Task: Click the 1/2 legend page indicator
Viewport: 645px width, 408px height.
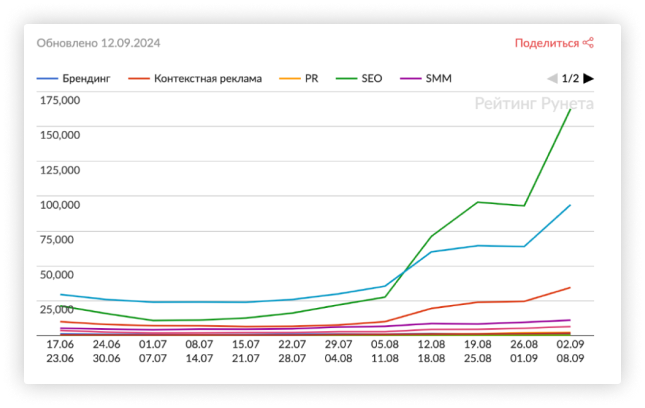Action: [x=570, y=78]
